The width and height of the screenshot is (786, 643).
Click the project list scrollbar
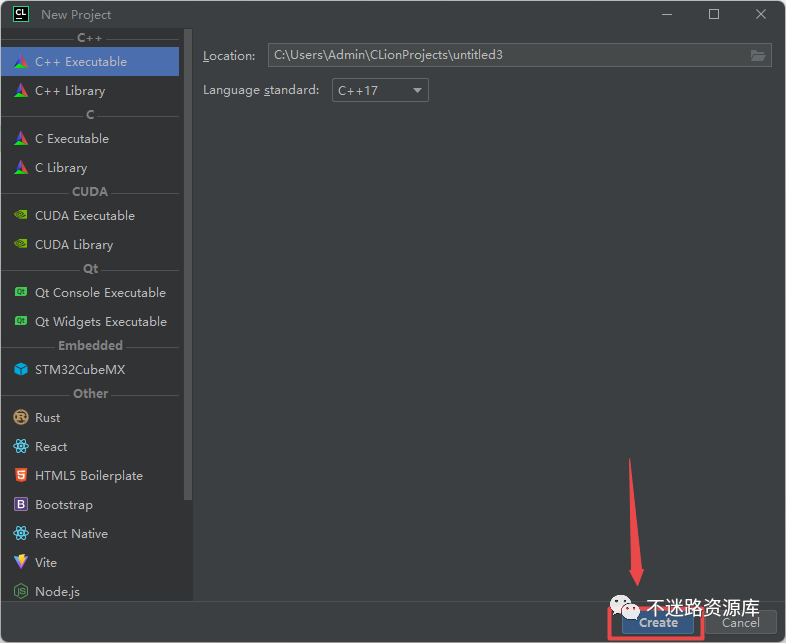point(188,265)
